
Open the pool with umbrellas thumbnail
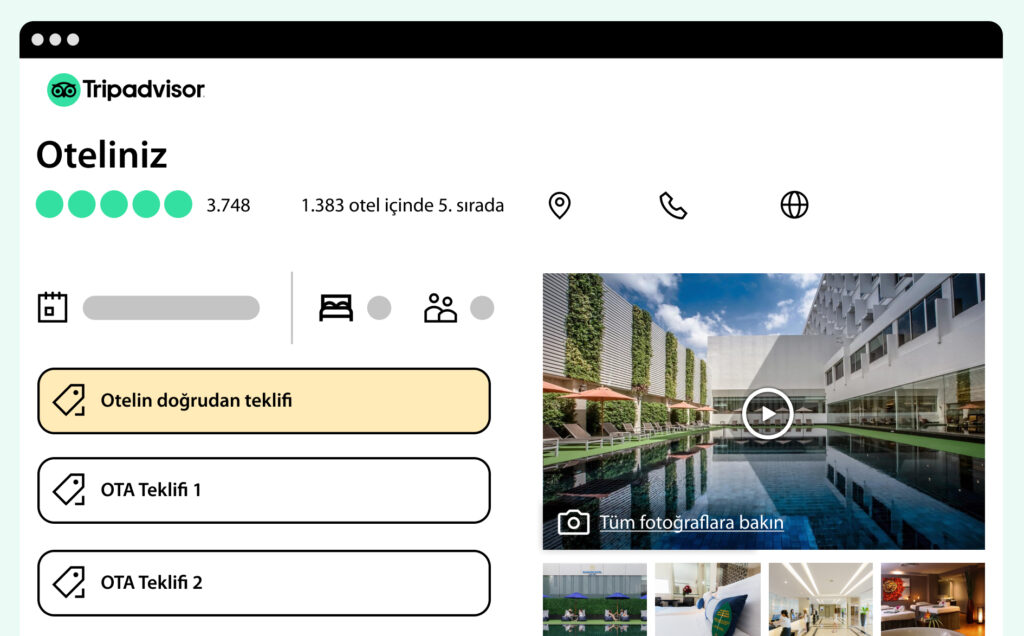click(x=595, y=599)
